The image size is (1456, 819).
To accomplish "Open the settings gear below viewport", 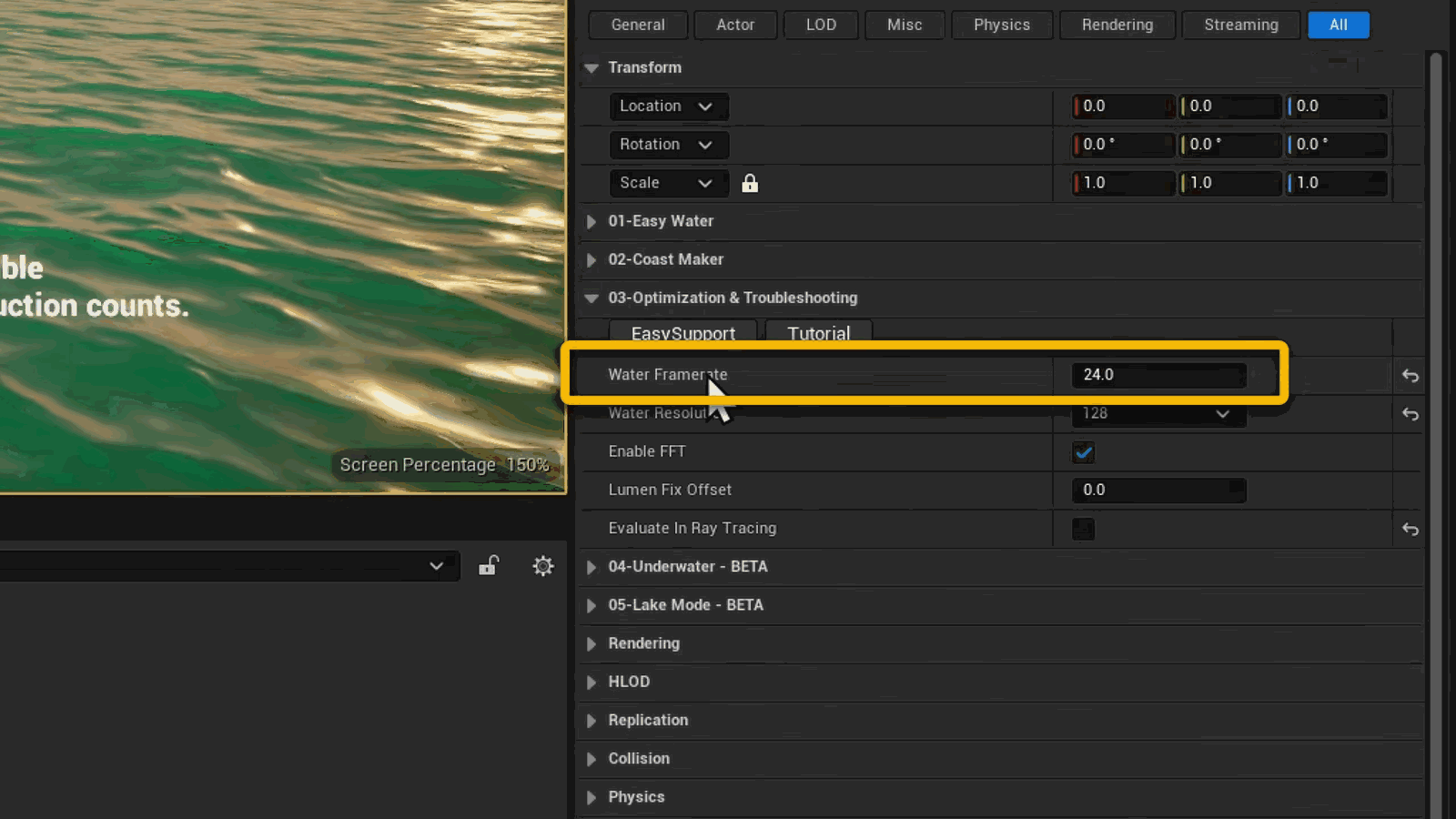I will point(543,566).
